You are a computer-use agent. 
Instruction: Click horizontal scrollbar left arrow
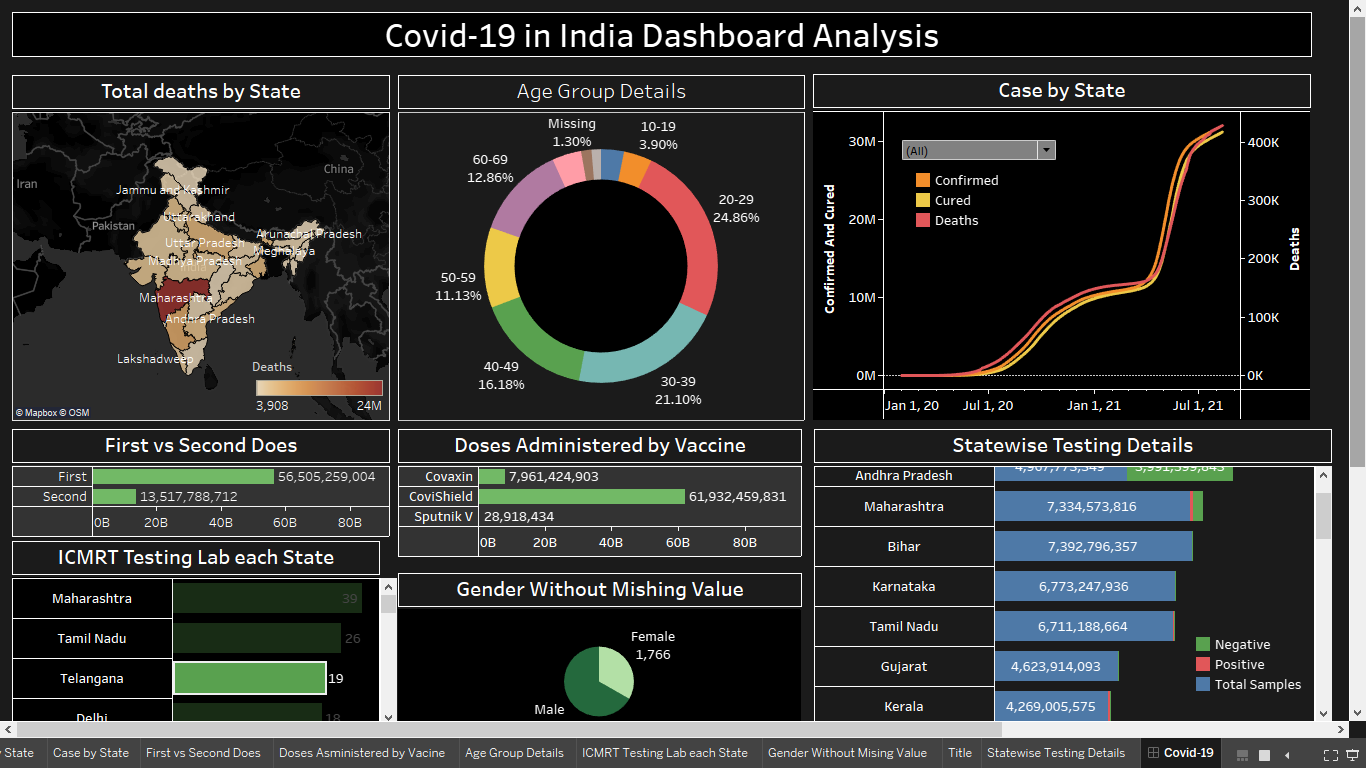coord(8,730)
